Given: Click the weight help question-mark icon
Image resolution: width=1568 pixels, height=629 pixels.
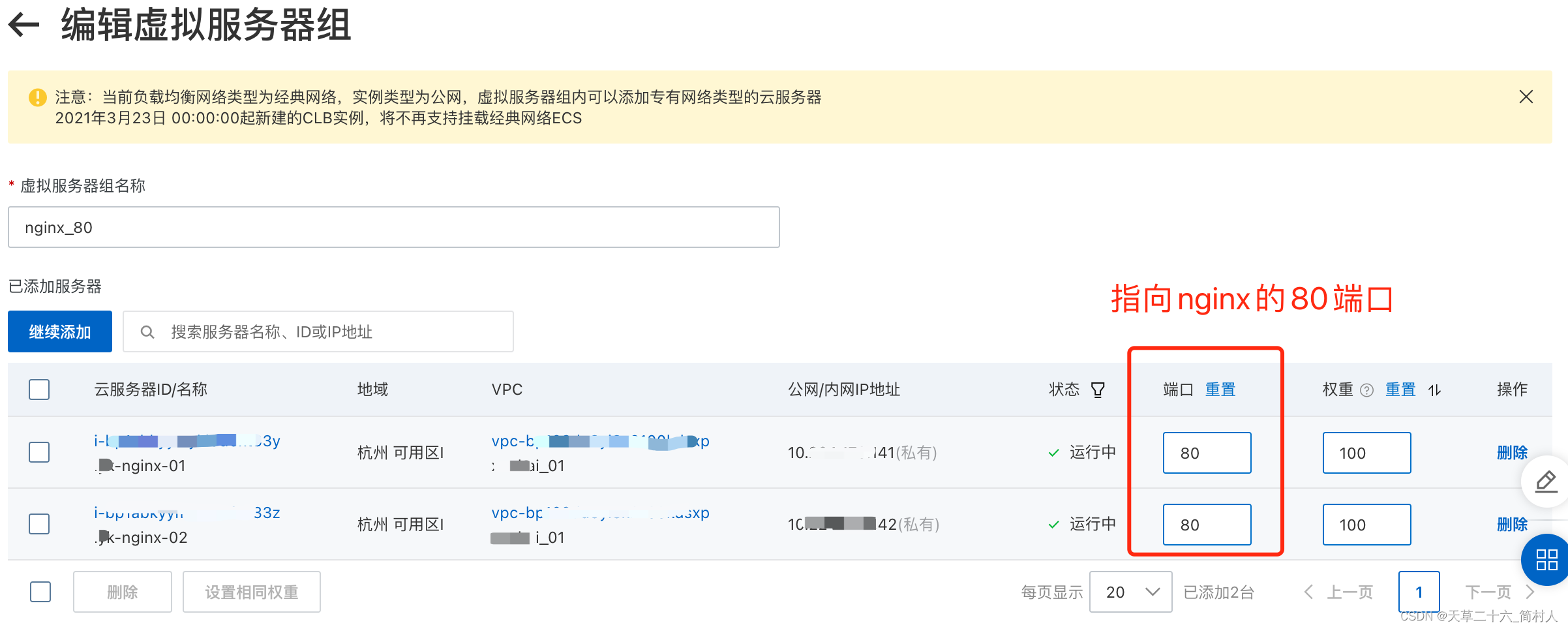Looking at the screenshot, I should tap(1366, 390).
